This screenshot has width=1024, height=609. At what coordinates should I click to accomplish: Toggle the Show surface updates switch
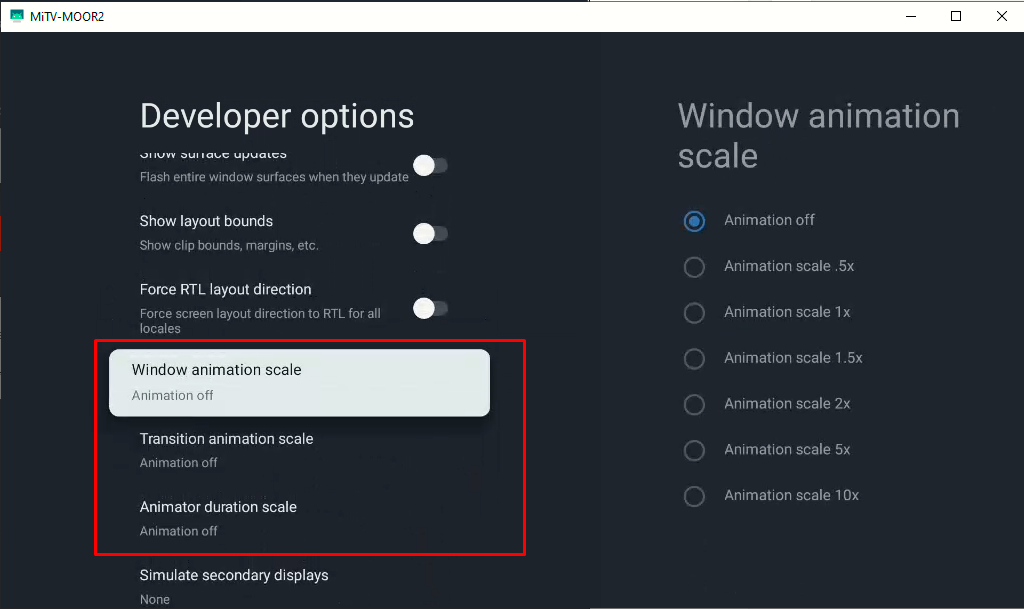click(430, 165)
